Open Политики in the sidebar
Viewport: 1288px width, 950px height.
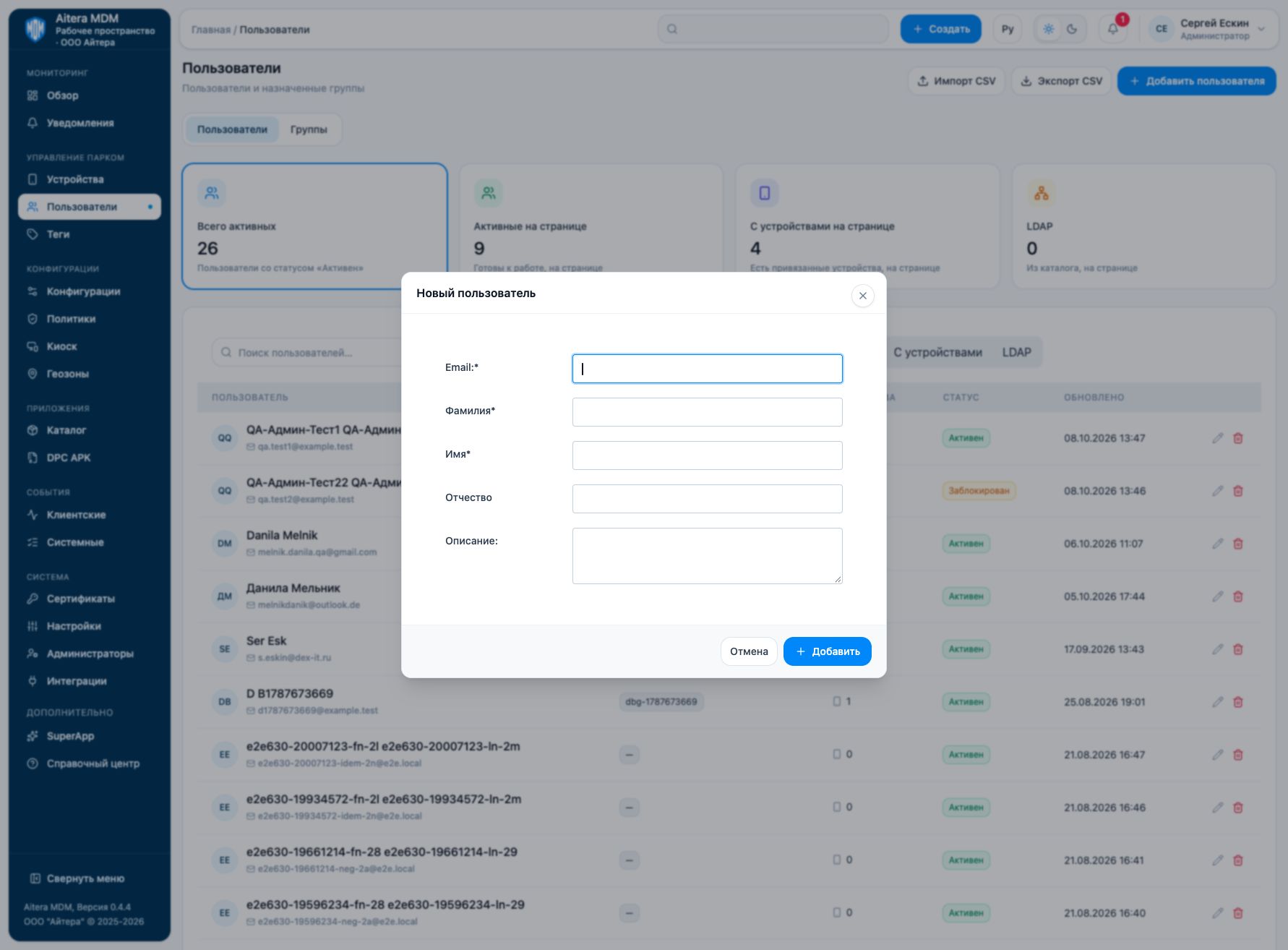point(90,319)
